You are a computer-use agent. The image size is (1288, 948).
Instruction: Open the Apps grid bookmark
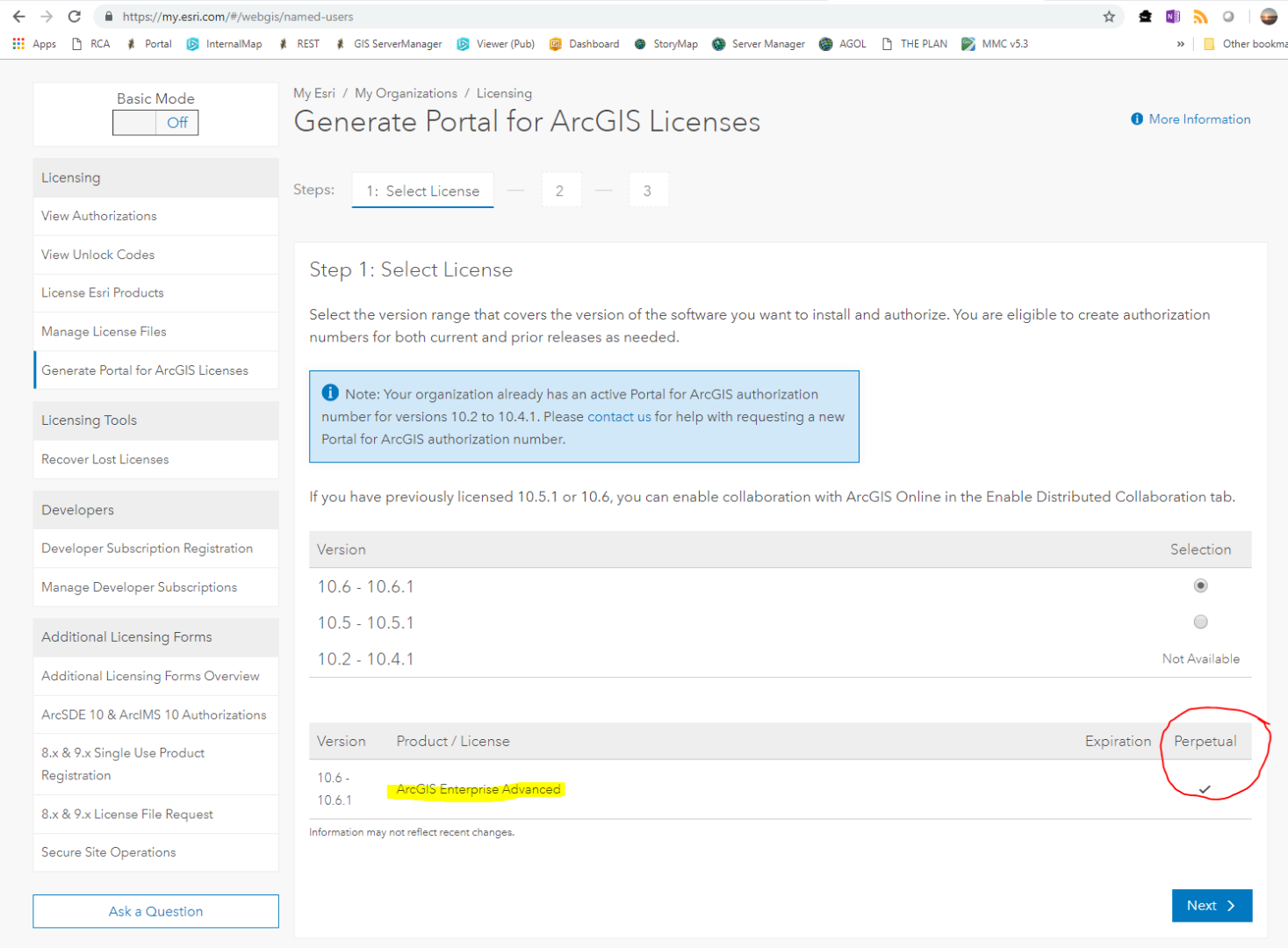click(x=34, y=44)
